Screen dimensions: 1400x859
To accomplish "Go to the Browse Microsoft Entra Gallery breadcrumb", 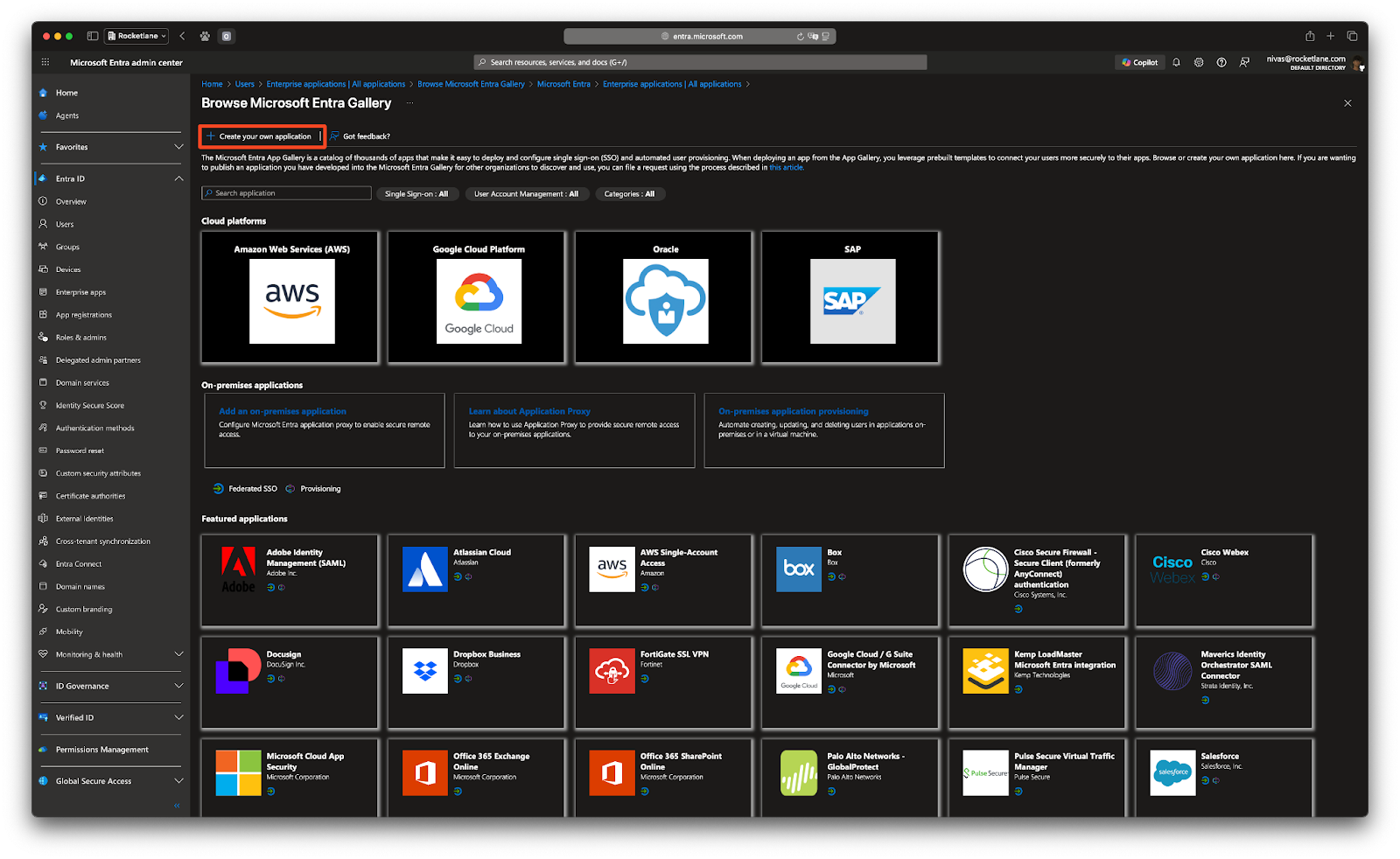I will (471, 84).
